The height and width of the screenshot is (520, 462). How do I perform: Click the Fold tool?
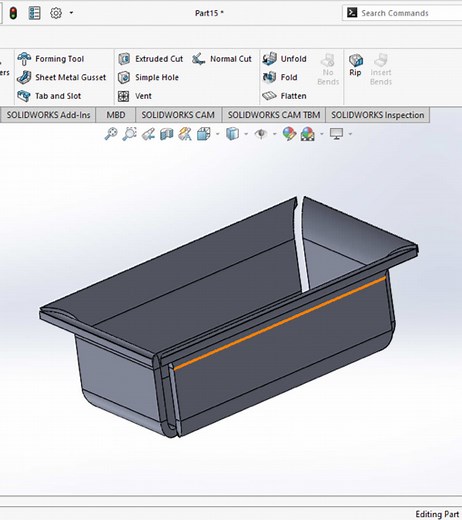tap(280, 77)
